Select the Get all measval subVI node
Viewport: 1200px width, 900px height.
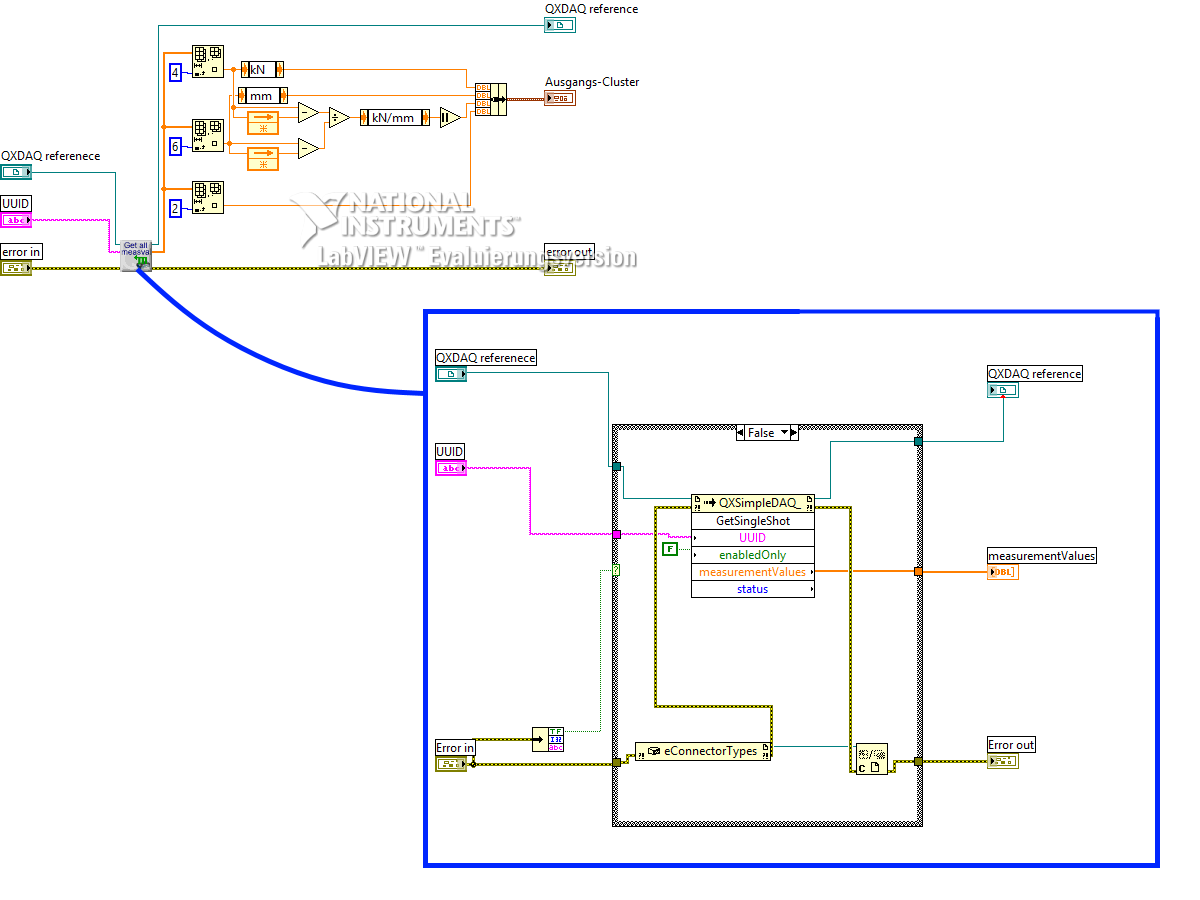[136, 255]
